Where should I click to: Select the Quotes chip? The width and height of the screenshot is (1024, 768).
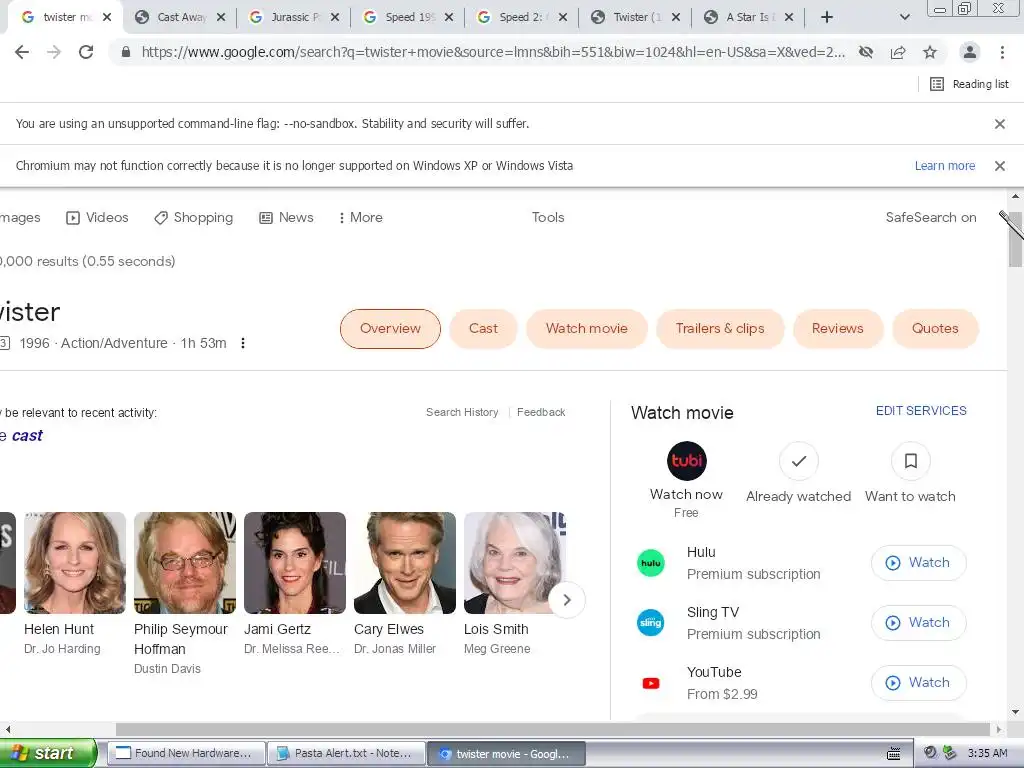(935, 328)
